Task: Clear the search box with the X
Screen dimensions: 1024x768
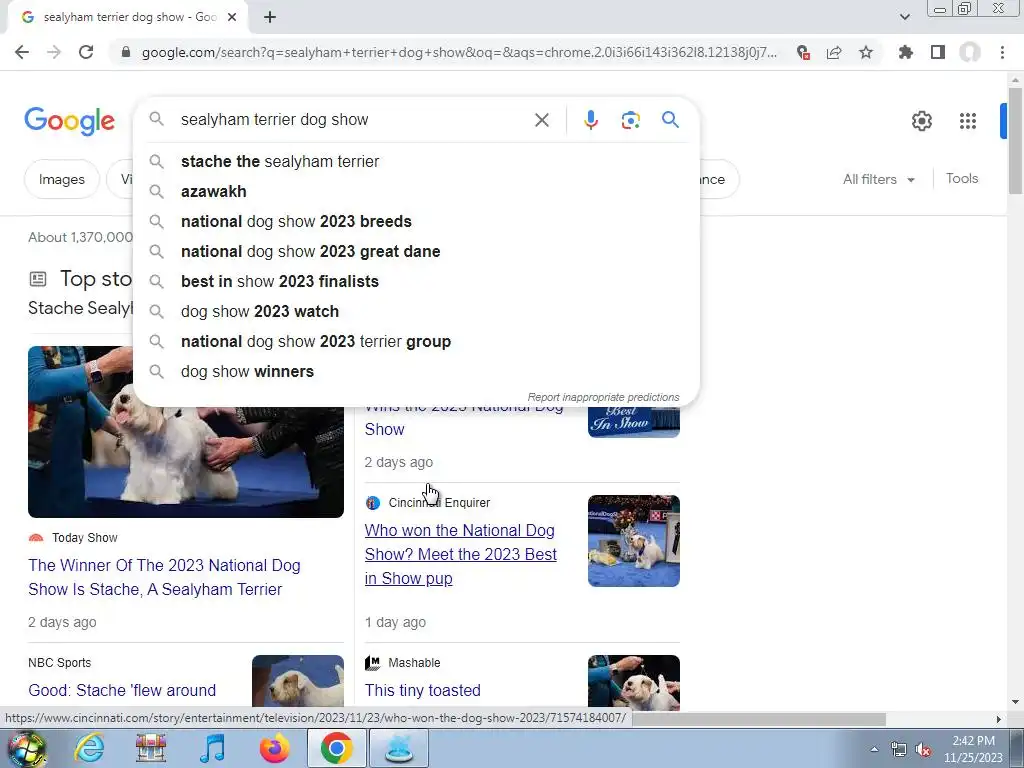Action: pyautogui.click(x=541, y=120)
